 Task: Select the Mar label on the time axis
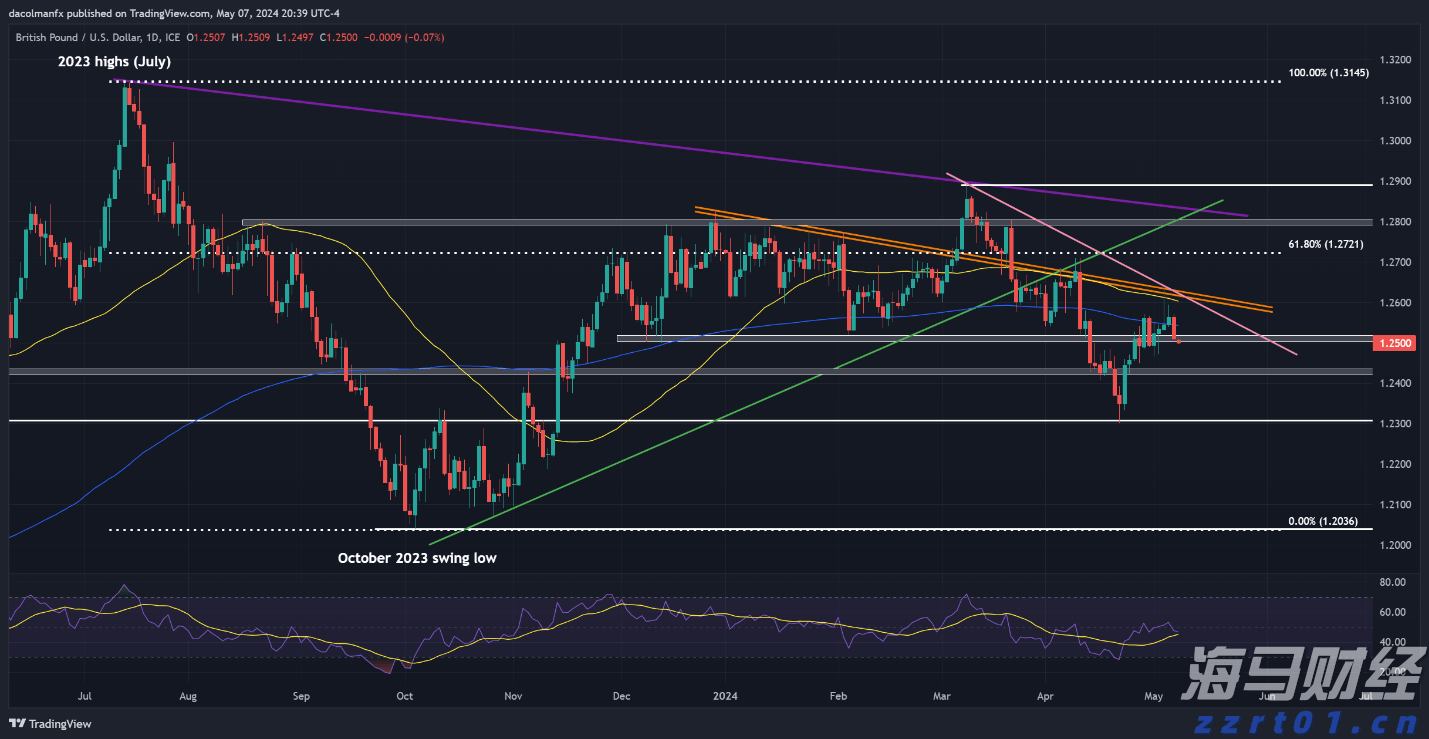[x=943, y=694]
